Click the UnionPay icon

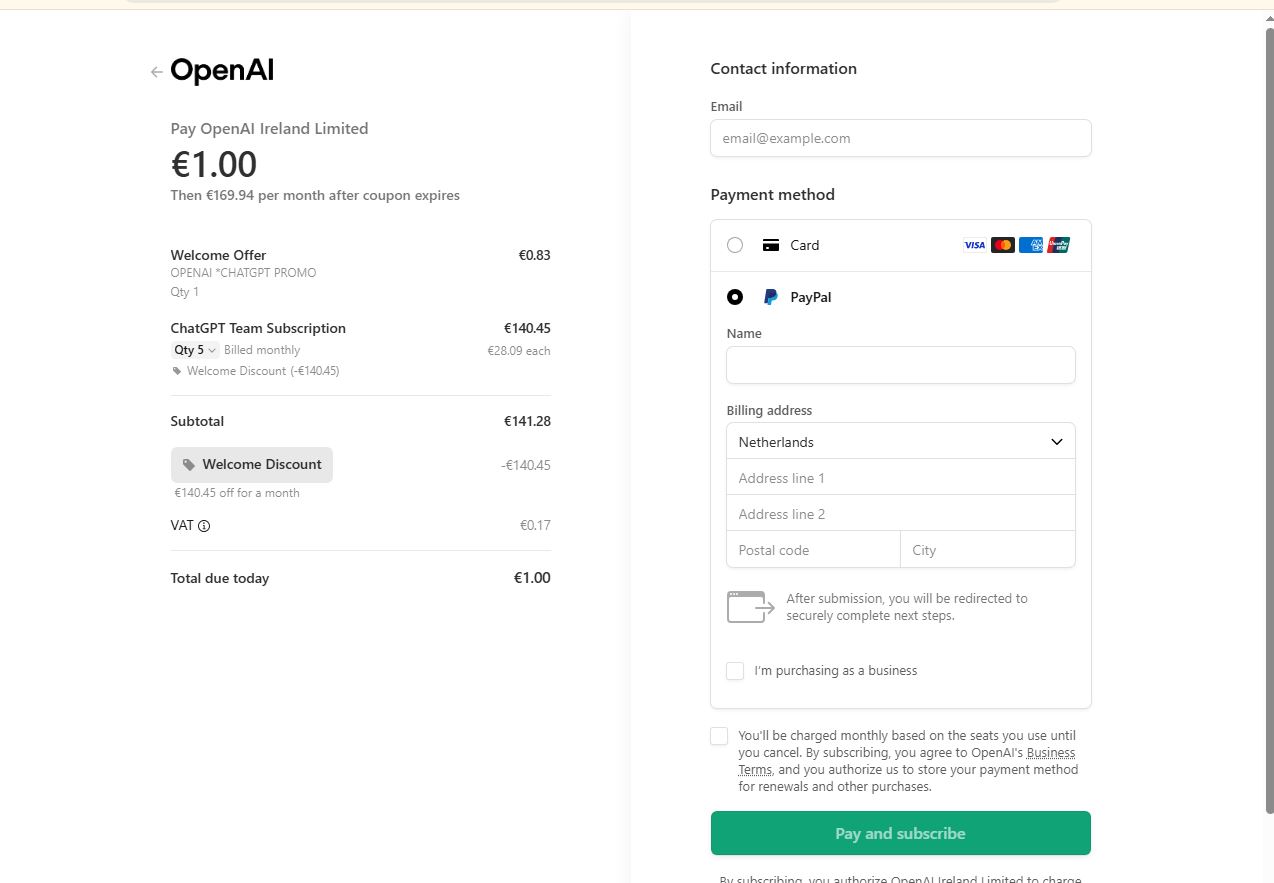(x=1059, y=245)
